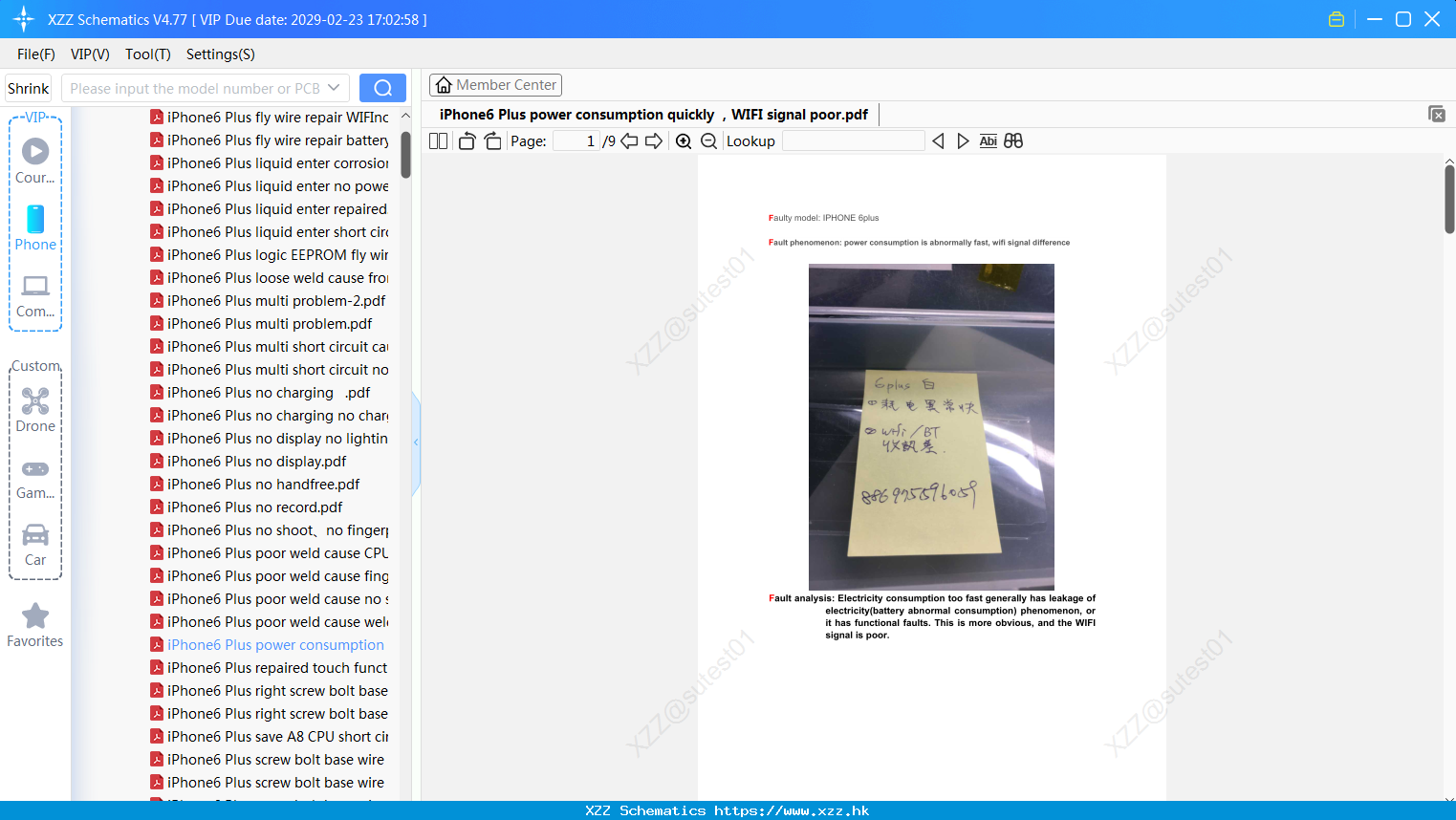The width and height of the screenshot is (1456, 820).
Task: Jump to the previous lookup result
Action: point(938,141)
